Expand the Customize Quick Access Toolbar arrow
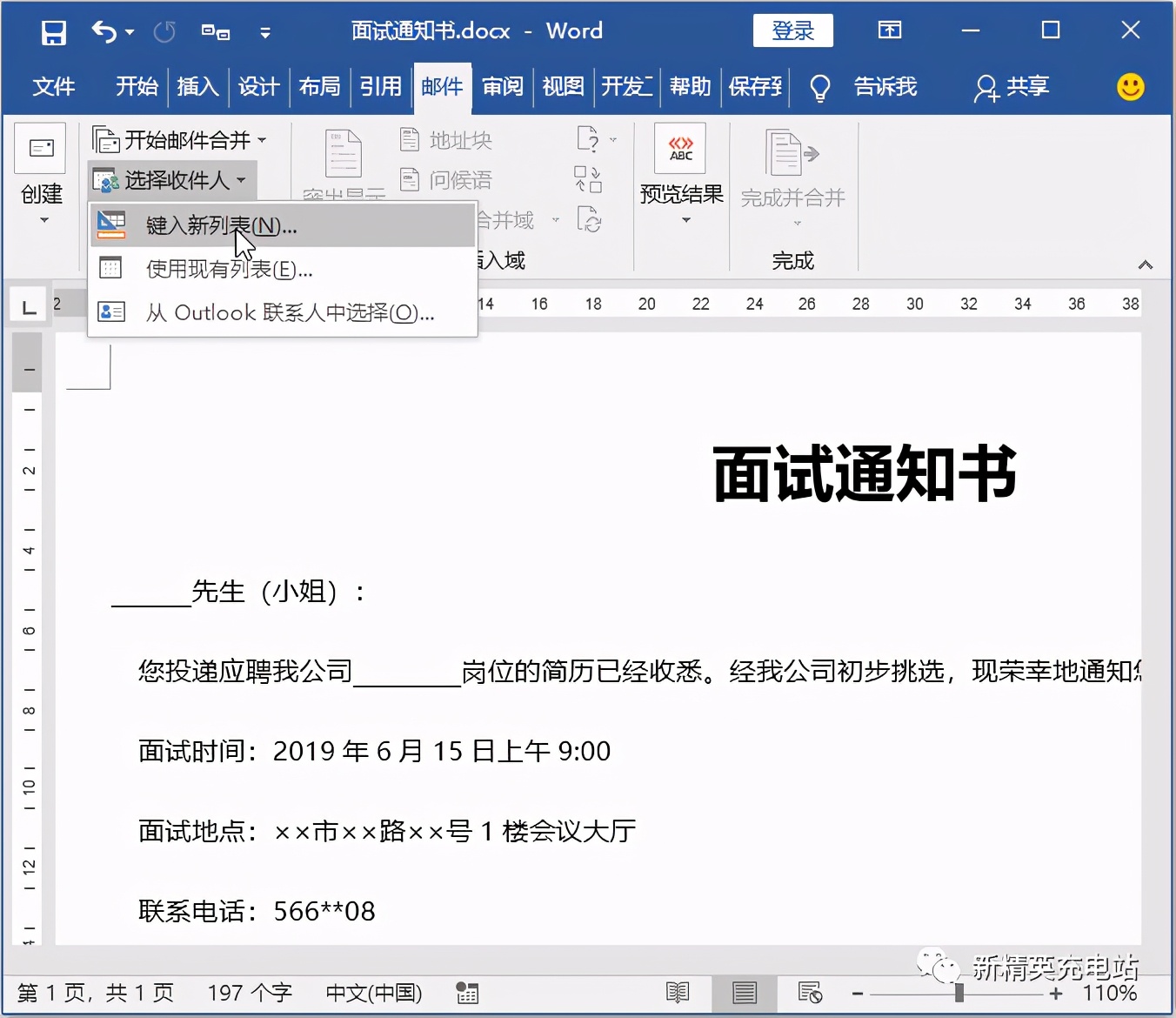 265,33
